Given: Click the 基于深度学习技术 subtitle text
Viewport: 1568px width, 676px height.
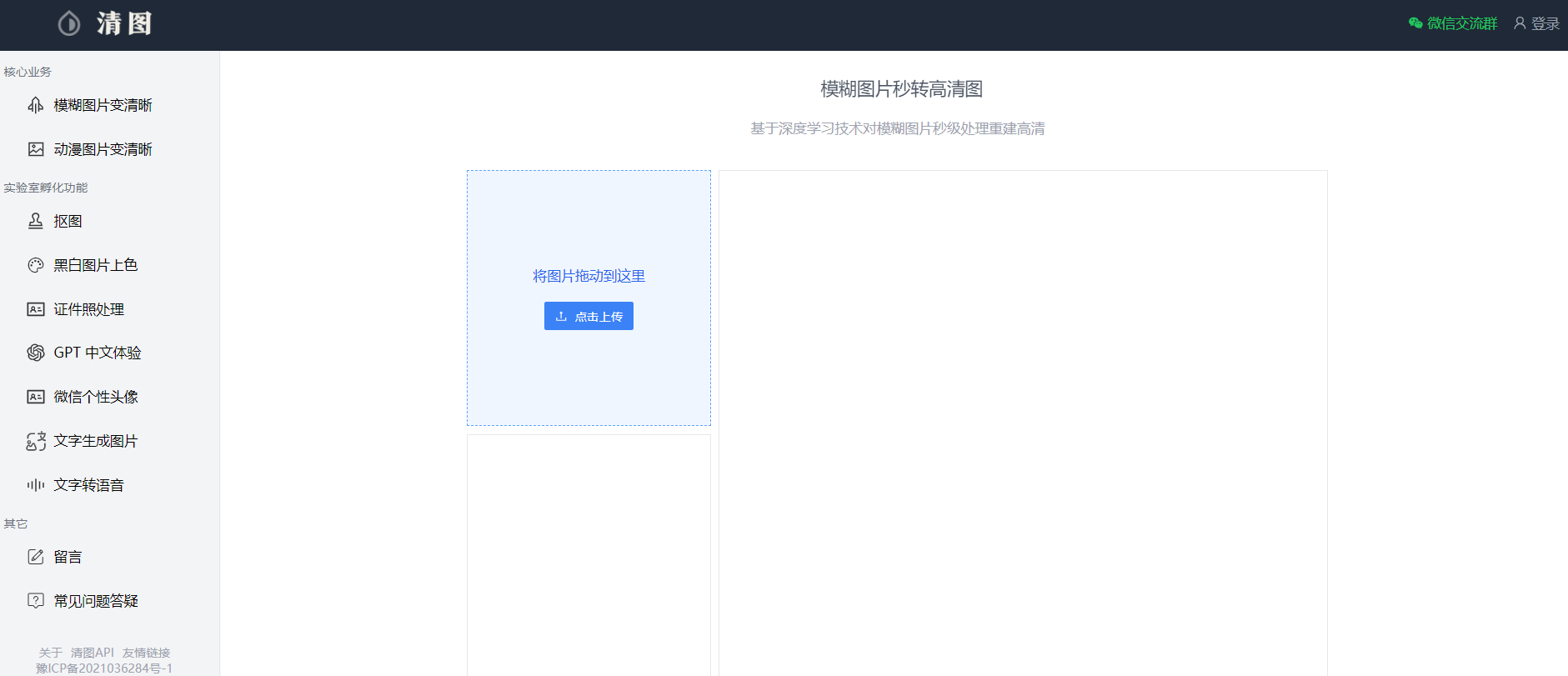Looking at the screenshot, I should [x=898, y=128].
